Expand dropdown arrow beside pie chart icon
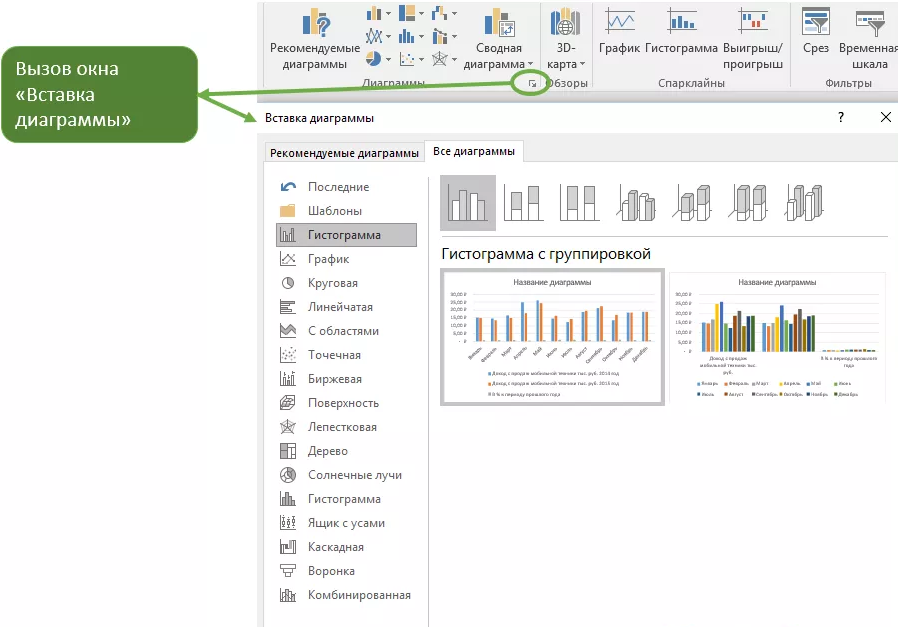This screenshot has width=898, height=627. 388,59
